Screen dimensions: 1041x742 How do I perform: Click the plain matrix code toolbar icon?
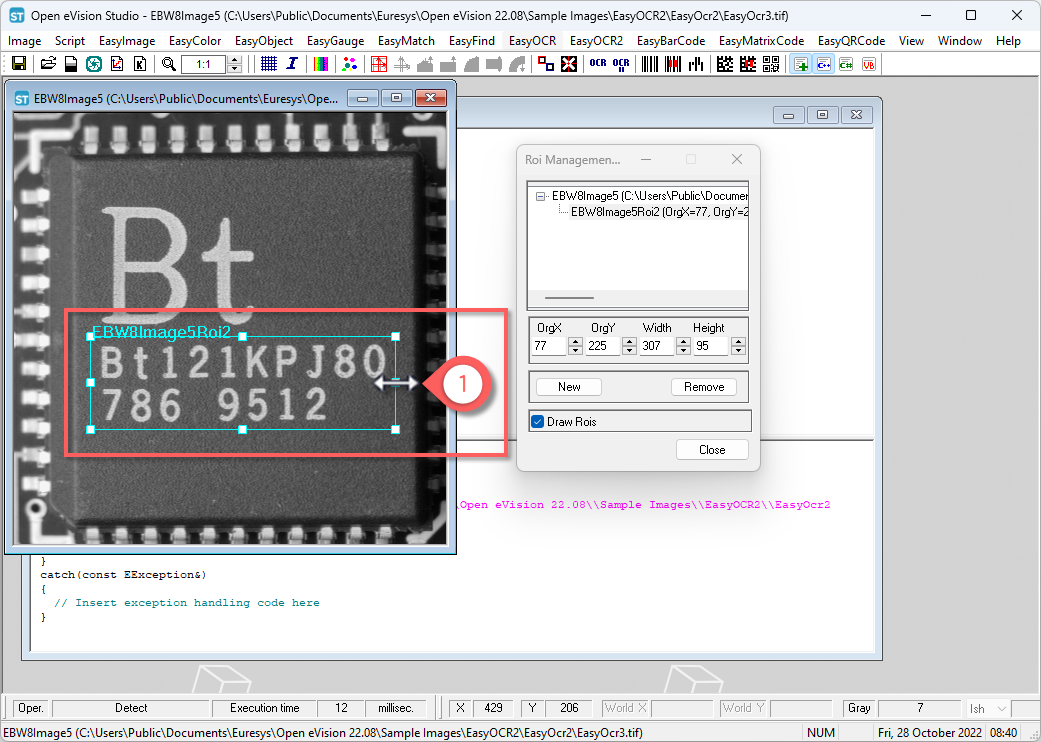pos(725,64)
